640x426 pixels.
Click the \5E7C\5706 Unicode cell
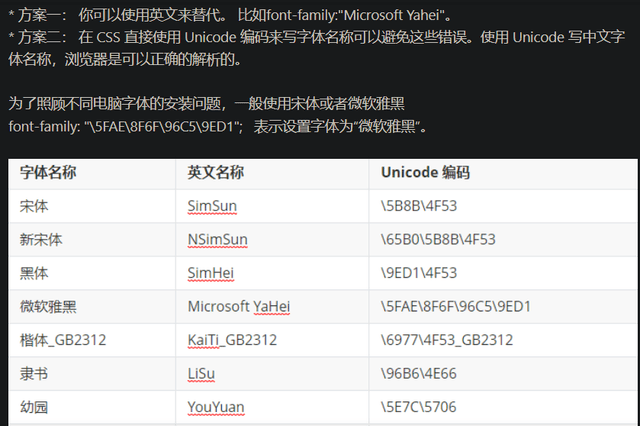[419, 407]
